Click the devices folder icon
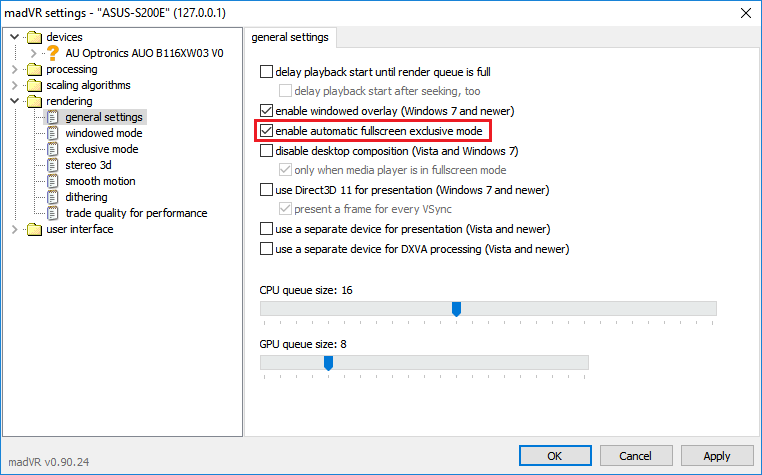Viewport: 762px width, 475px height. 34,38
